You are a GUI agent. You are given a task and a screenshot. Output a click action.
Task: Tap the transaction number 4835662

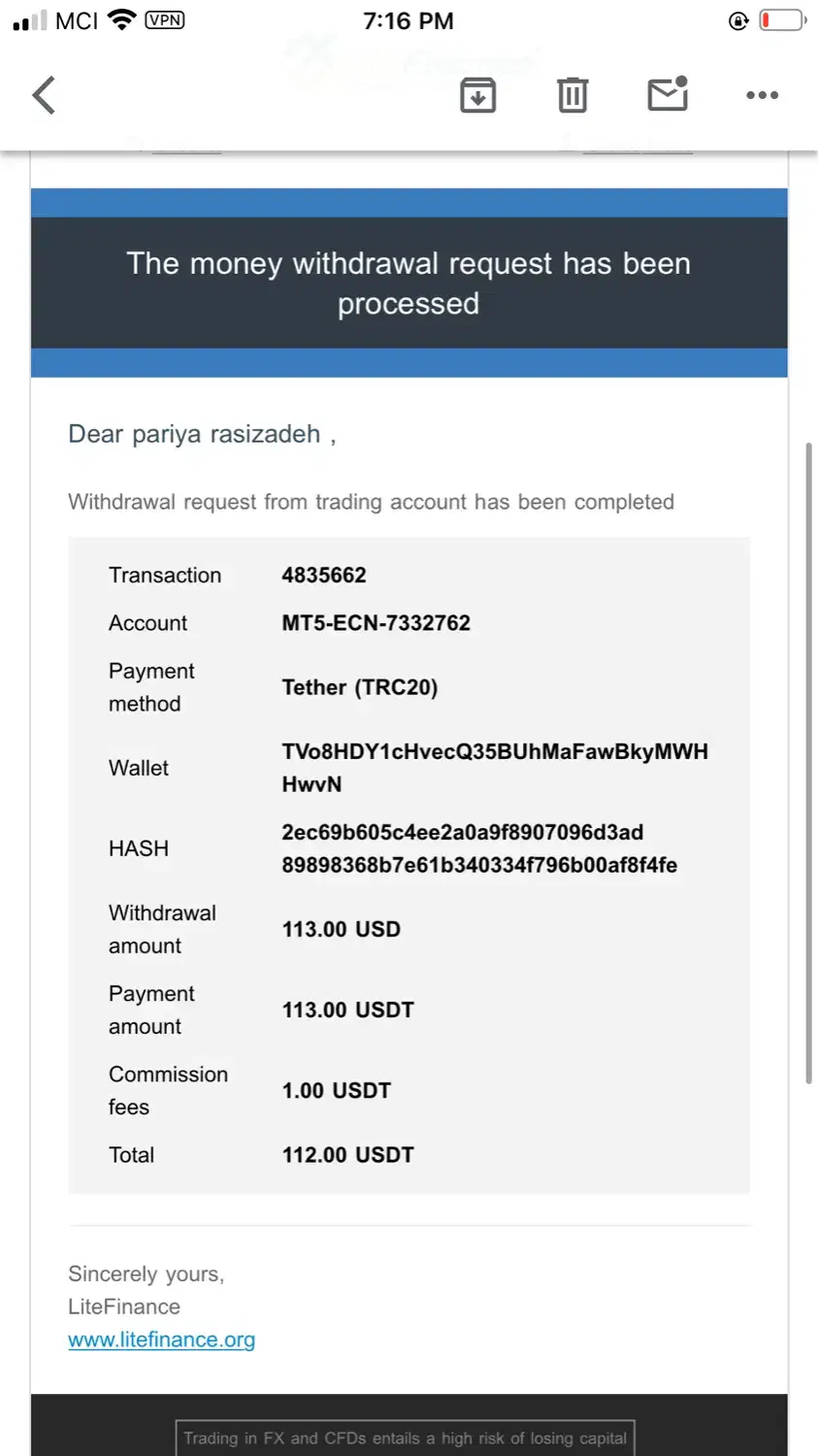point(324,575)
